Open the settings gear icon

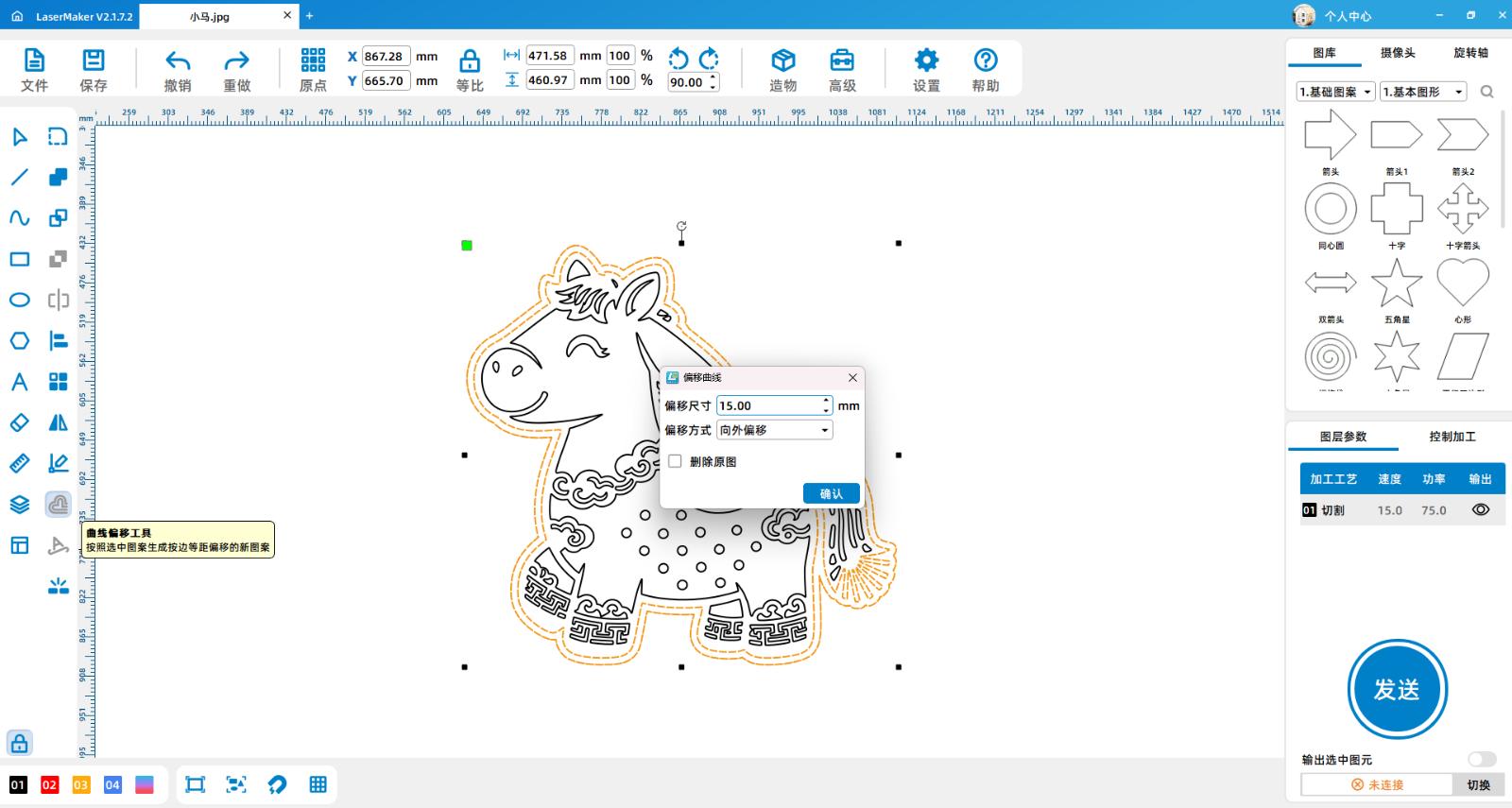926,61
